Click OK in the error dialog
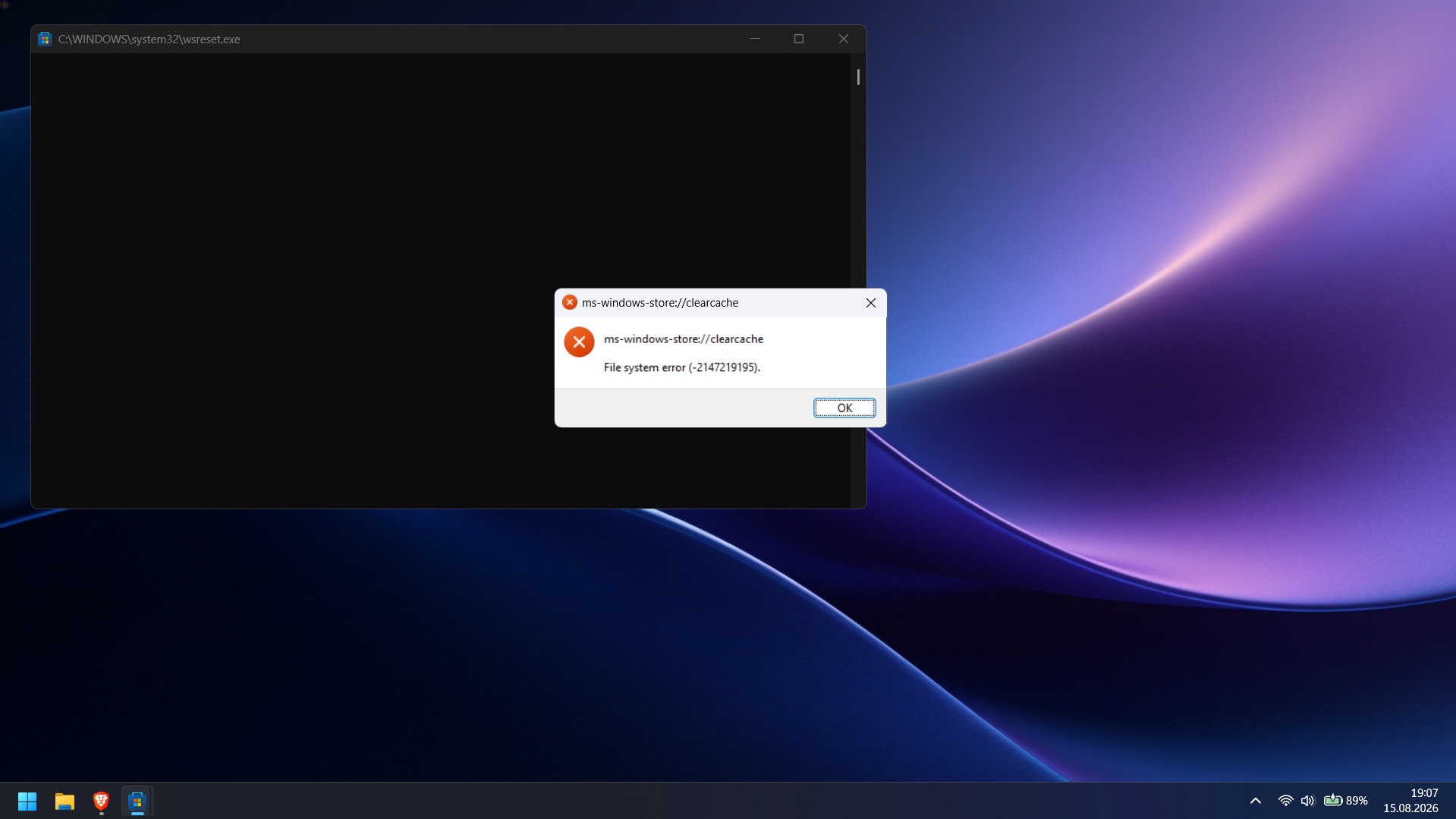 click(844, 408)
